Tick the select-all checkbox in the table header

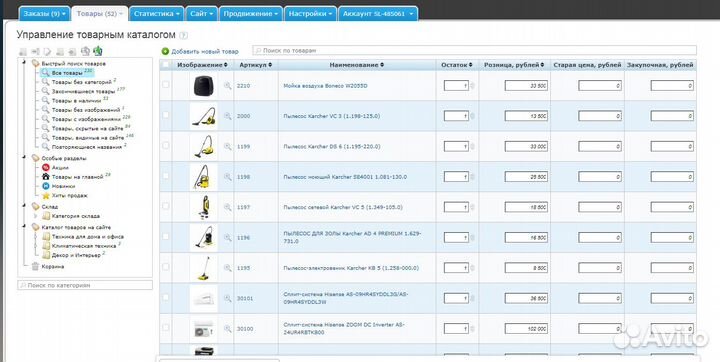click(166, 65)
